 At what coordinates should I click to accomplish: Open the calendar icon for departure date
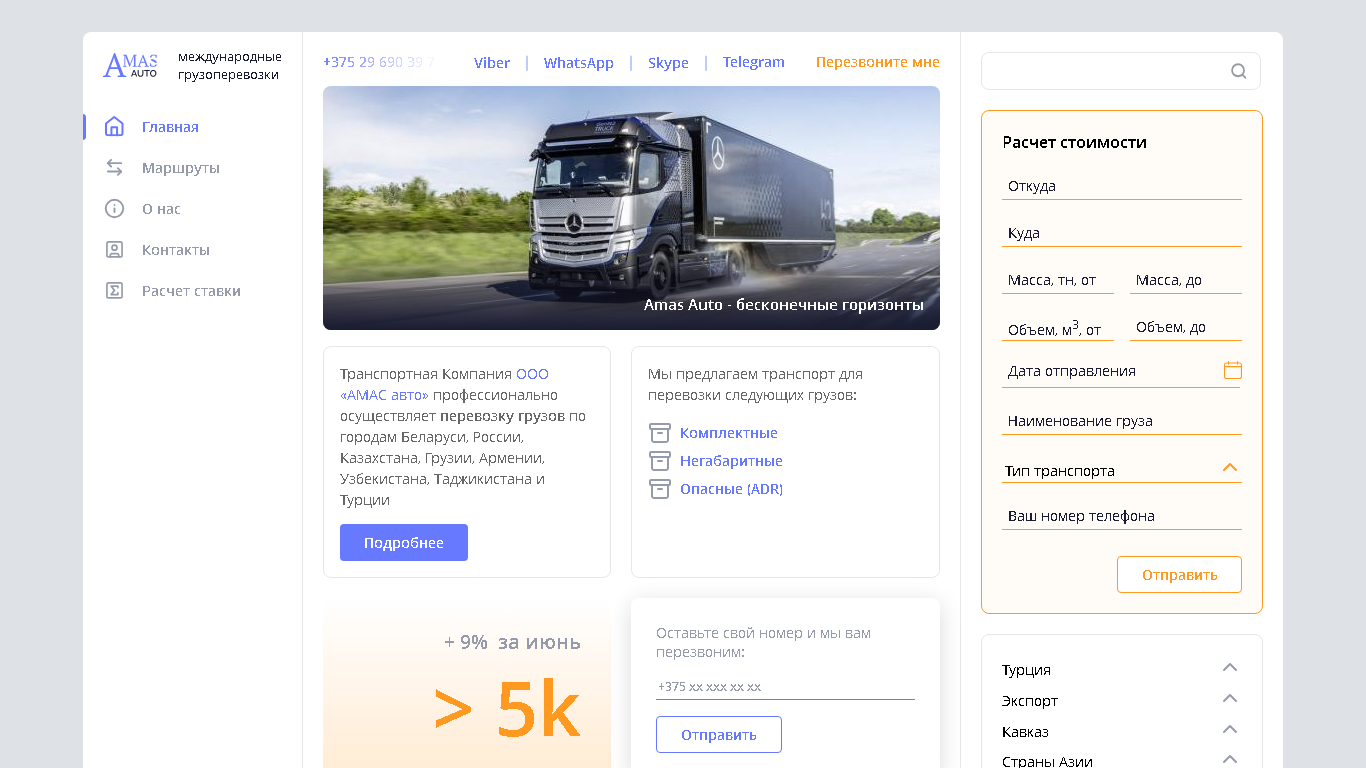click(1233, 370)
